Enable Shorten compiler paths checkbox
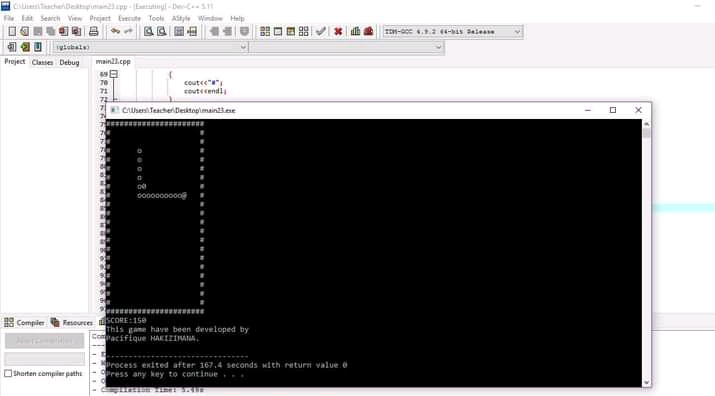The width and height of the screenshot is (715, 396). click(x=8, y=374)
